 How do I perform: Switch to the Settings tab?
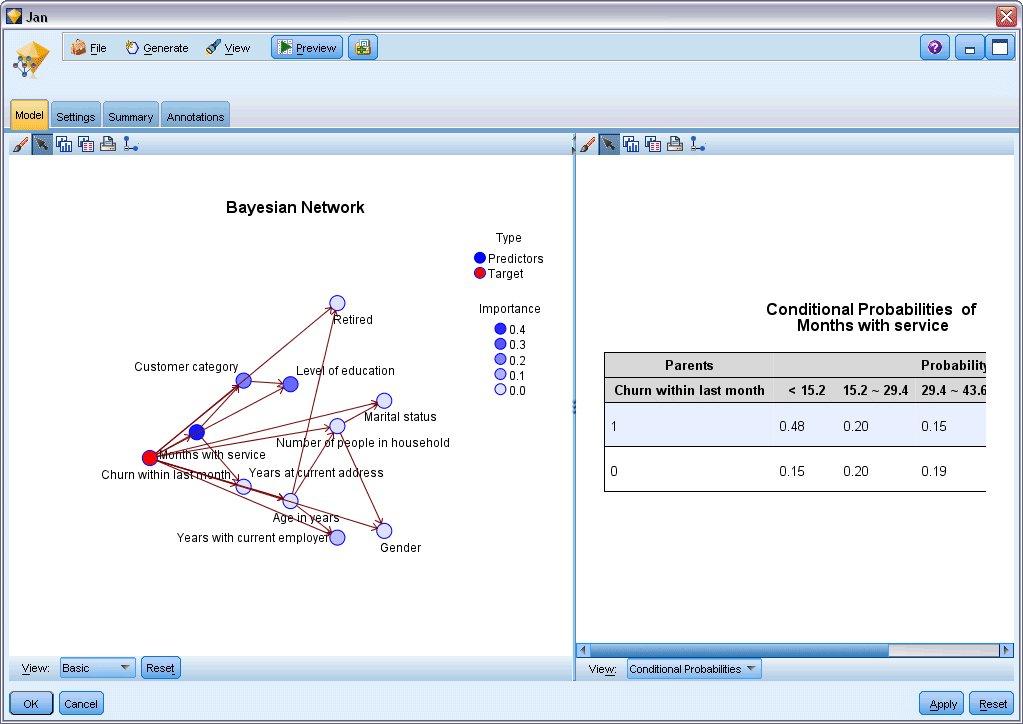click(76, 117)
